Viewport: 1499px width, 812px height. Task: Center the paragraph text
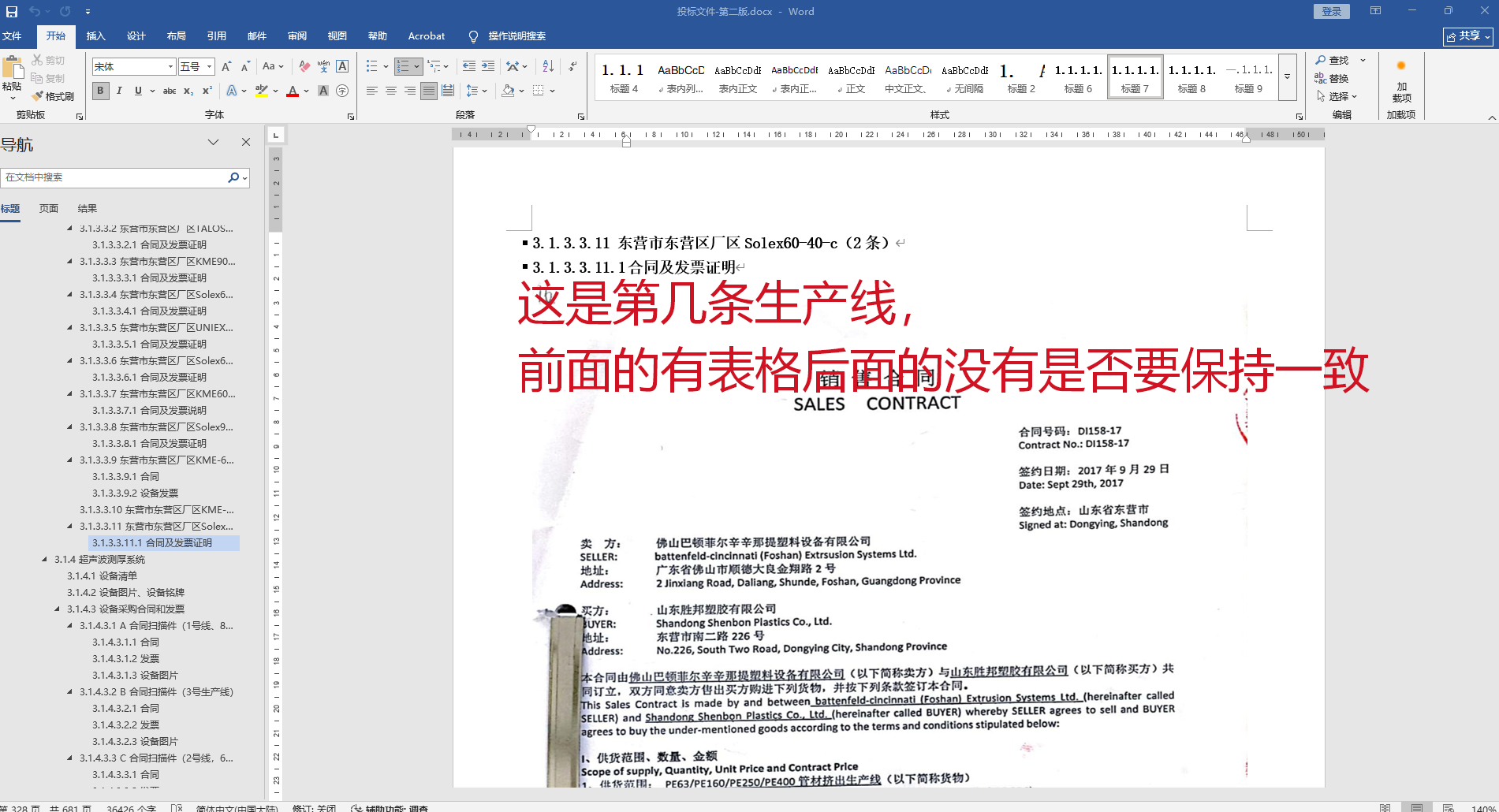point(391,91)
